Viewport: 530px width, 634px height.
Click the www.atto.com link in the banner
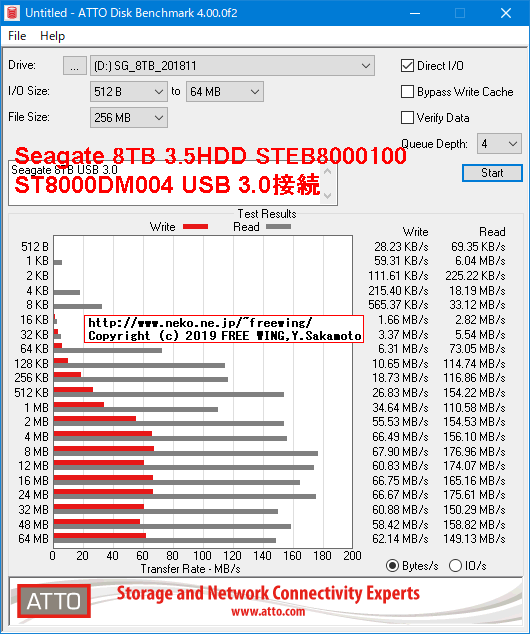pos(268,611)
